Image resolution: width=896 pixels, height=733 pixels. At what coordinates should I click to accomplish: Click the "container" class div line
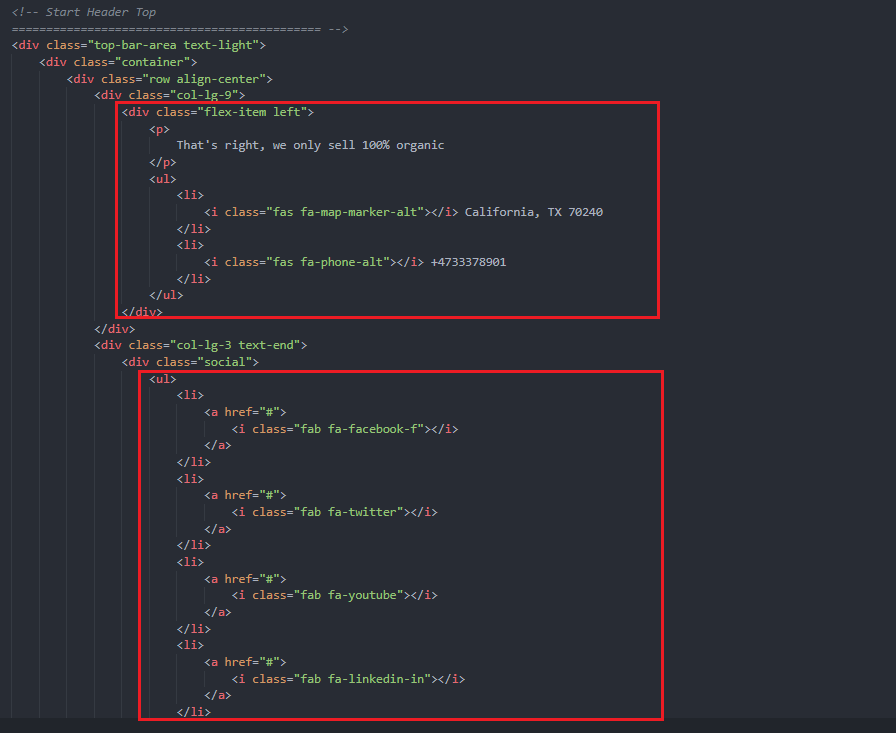pyautogui.click(x=118, y=62)
